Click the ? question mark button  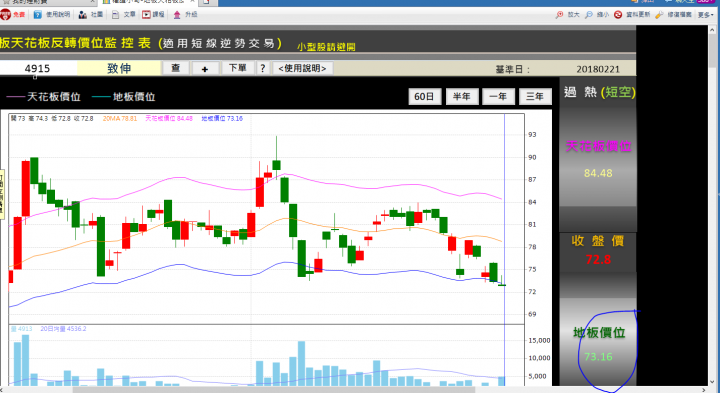[263, 68]
